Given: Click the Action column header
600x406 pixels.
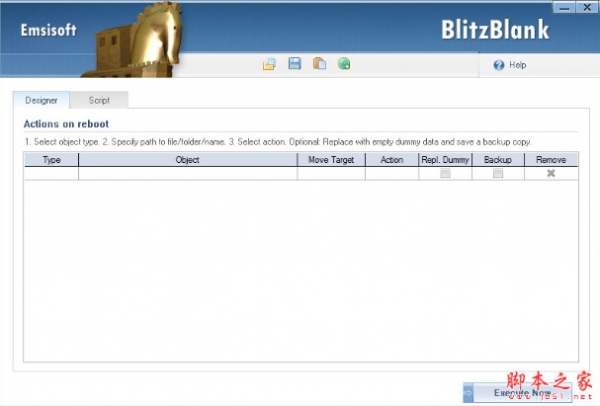Looking at the screenshot, I should coord(391,160).
